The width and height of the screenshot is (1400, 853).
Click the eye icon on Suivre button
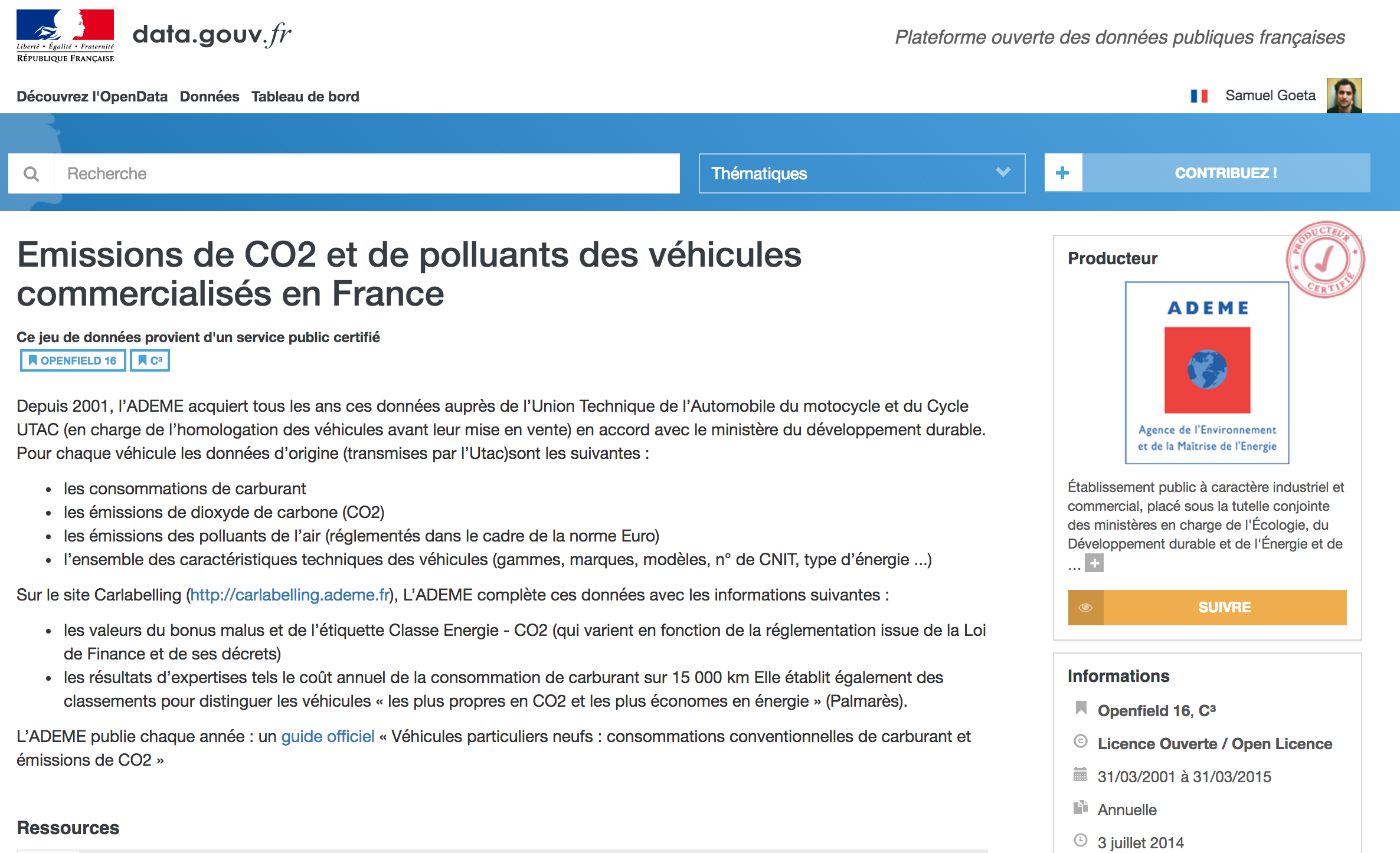(1085, 608)
